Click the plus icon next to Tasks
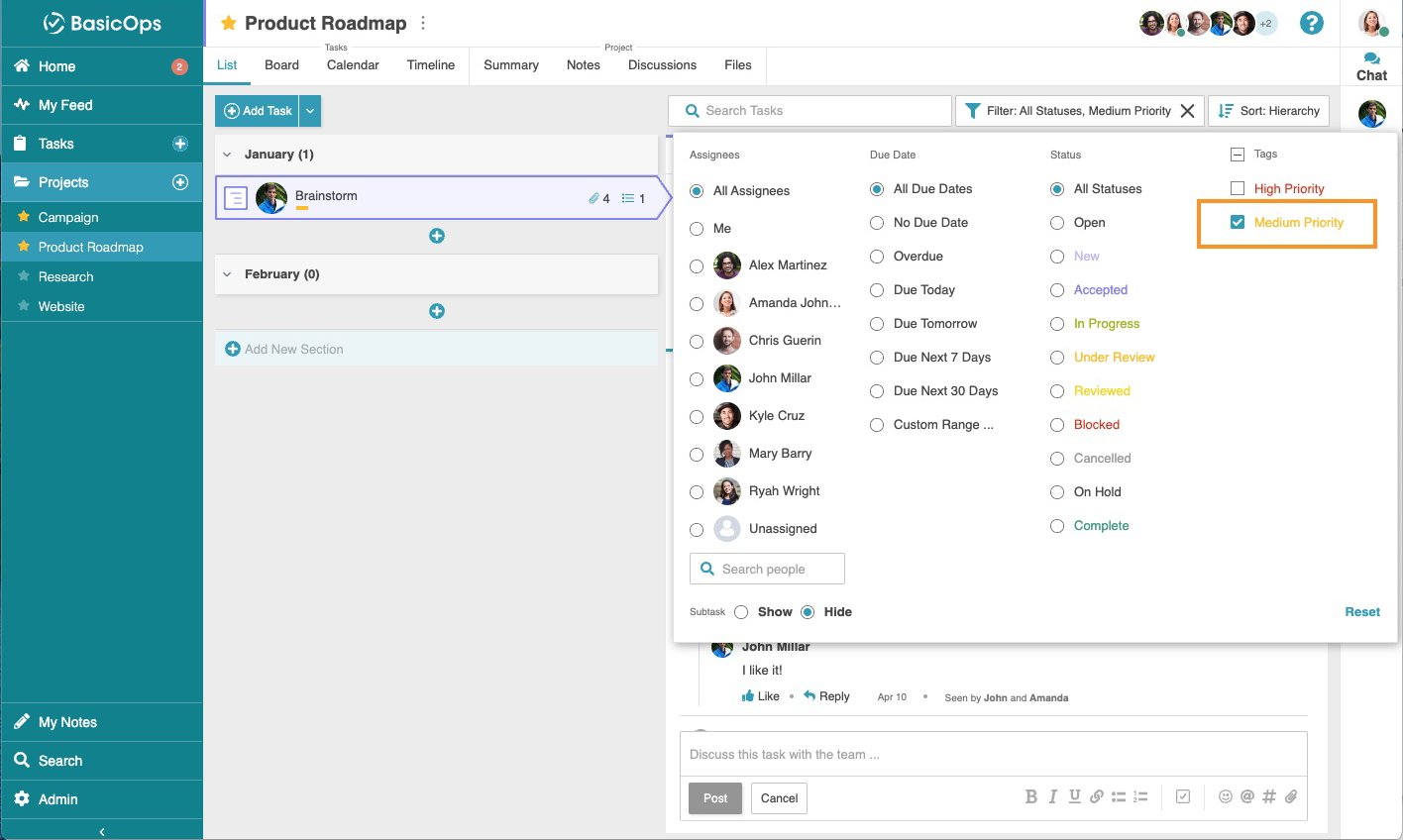The height and width of the screenshot is (840, 1403). (180, 144)
